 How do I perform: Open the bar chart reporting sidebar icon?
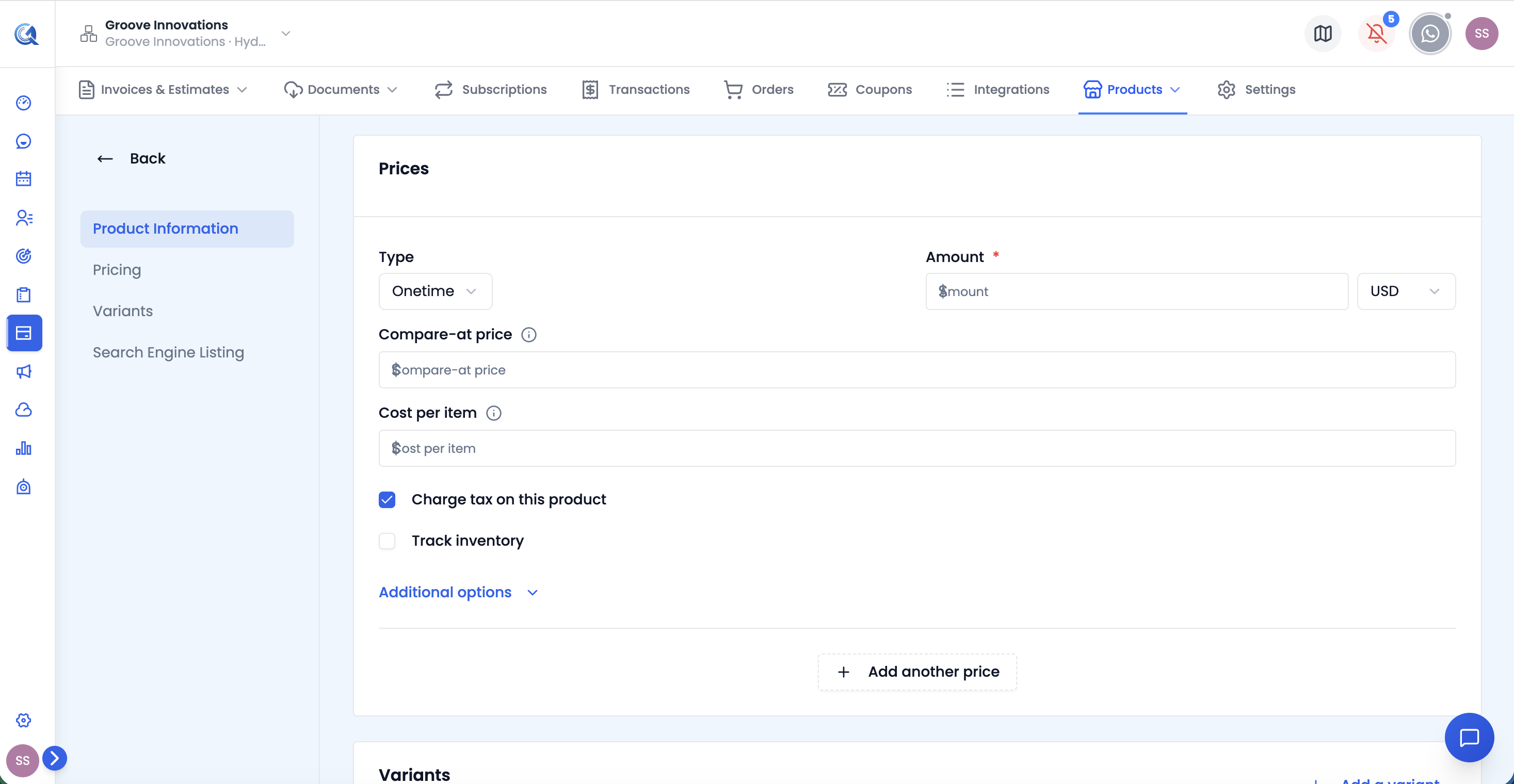coord(24,449)
